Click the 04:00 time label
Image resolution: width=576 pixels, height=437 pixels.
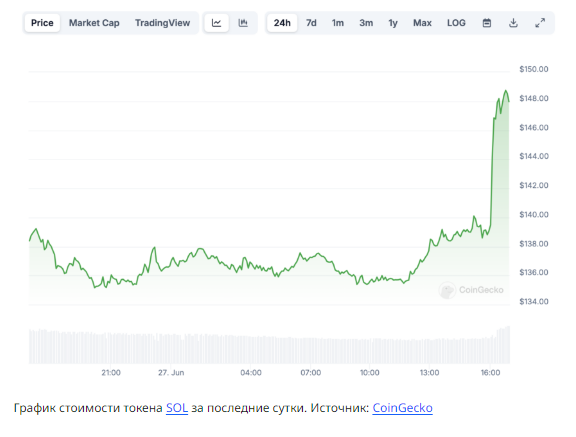click(x=251, y=373)
